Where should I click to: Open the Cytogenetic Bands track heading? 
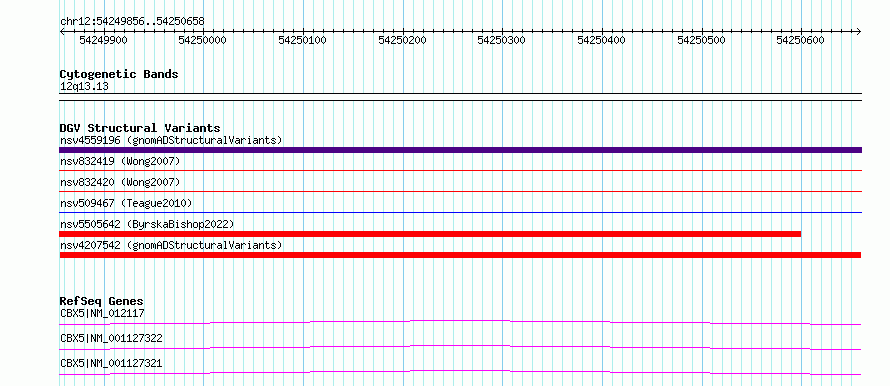[x=119, y=74]
